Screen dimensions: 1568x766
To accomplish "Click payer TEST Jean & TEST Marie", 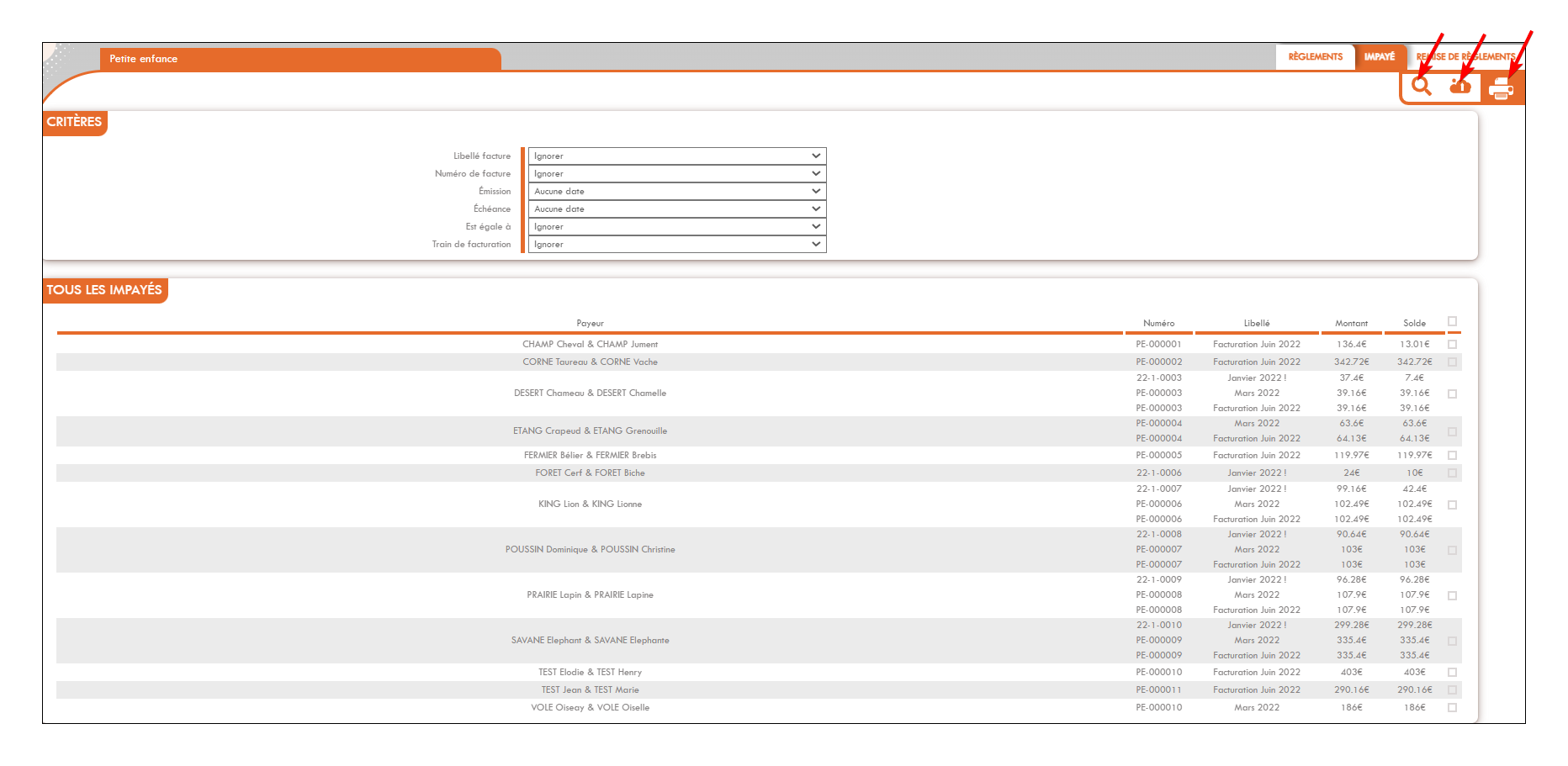I will pos(590,690).
